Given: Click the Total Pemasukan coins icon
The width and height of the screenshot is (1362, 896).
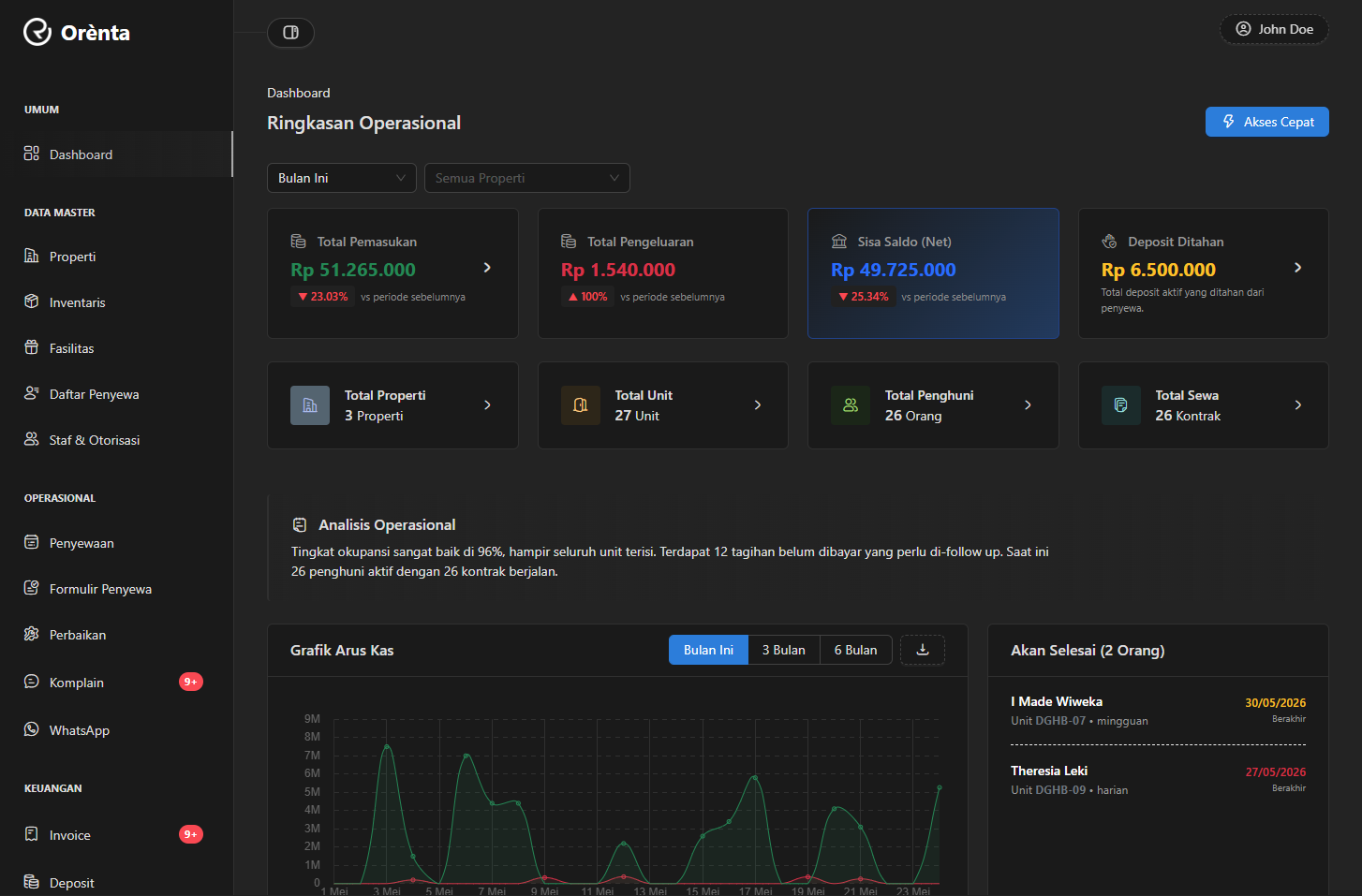Looking at the screenshot, I should pyautogui.click(x=299, y=242).
